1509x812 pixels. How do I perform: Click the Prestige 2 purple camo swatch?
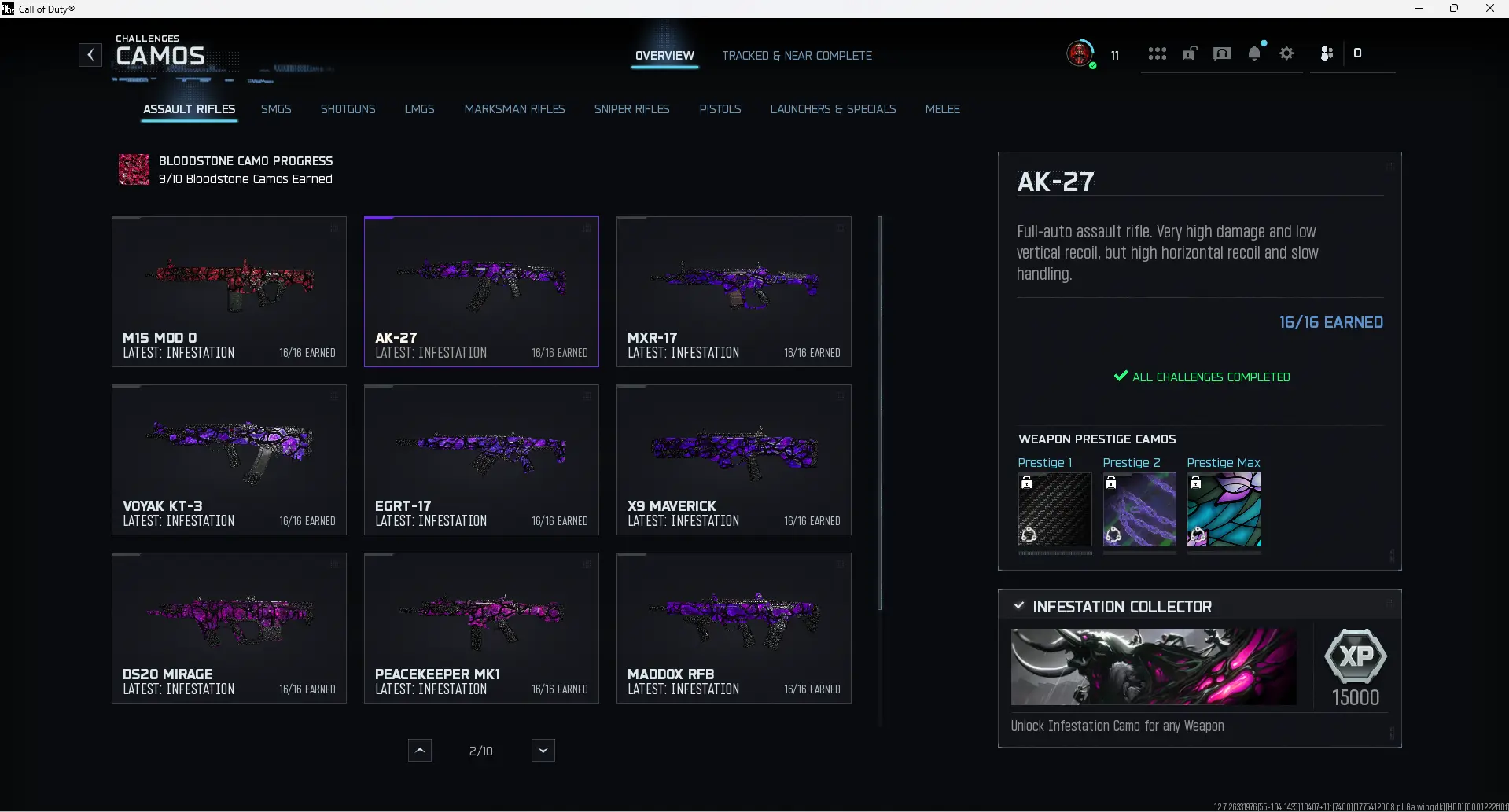coord(1139,509)
